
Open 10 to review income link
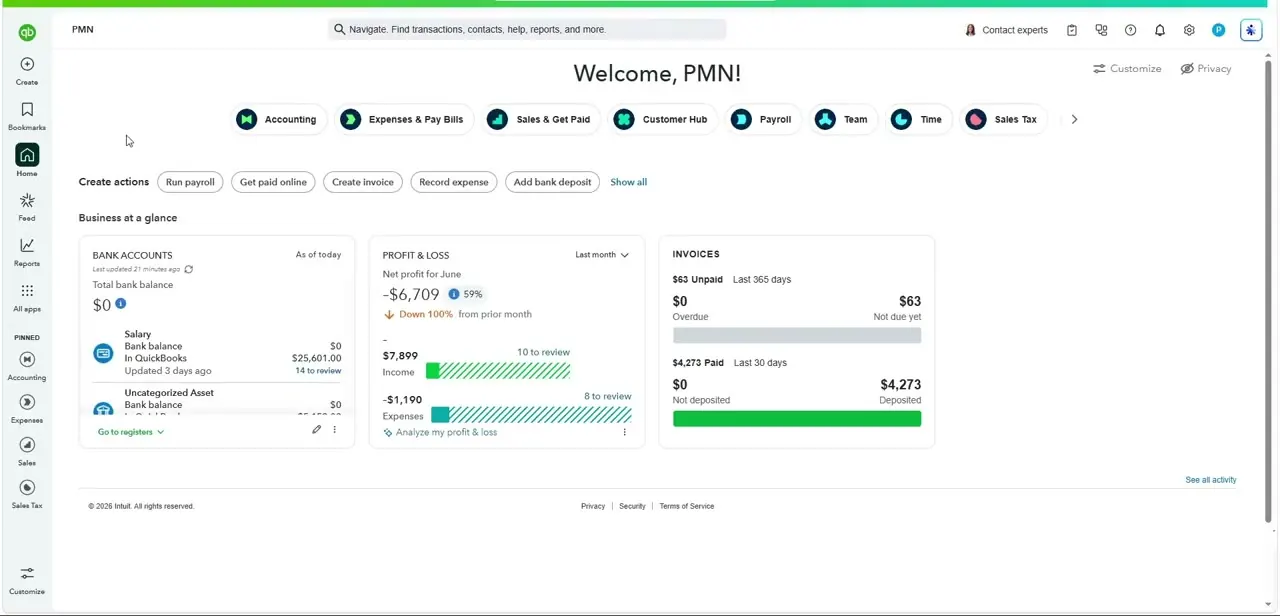coord(543,352)
